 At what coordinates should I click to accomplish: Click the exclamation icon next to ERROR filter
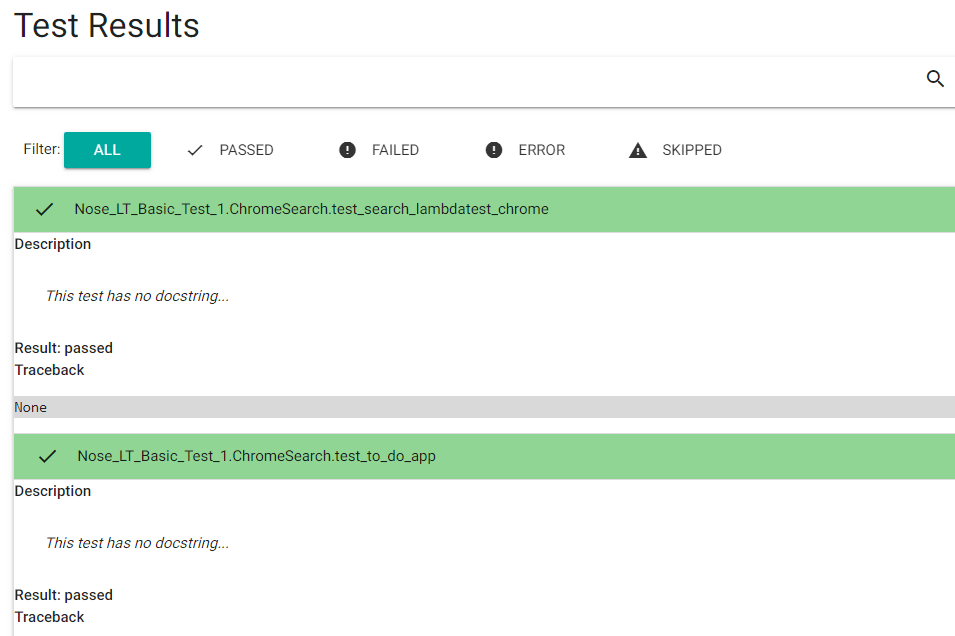coord(492,149)
